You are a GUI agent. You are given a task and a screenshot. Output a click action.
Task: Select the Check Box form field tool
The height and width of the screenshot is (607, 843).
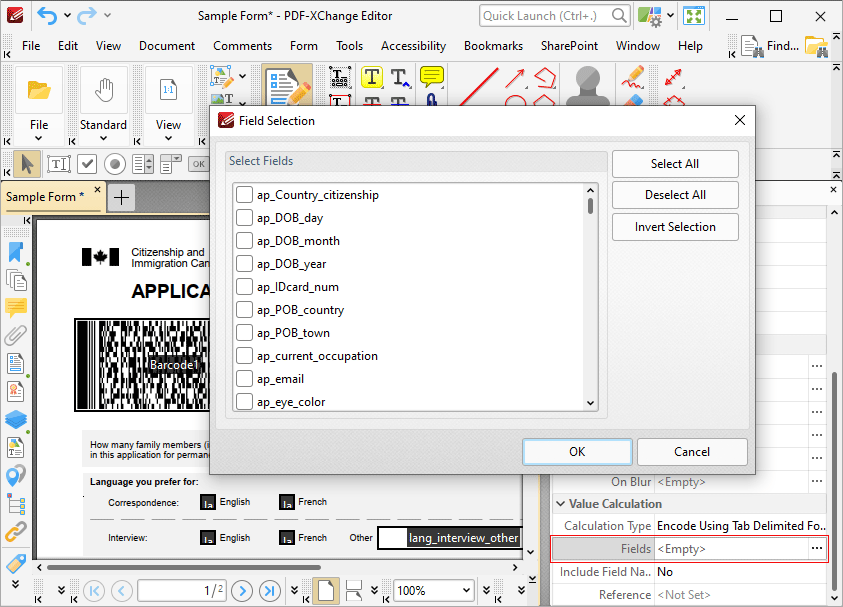[87, 164]
